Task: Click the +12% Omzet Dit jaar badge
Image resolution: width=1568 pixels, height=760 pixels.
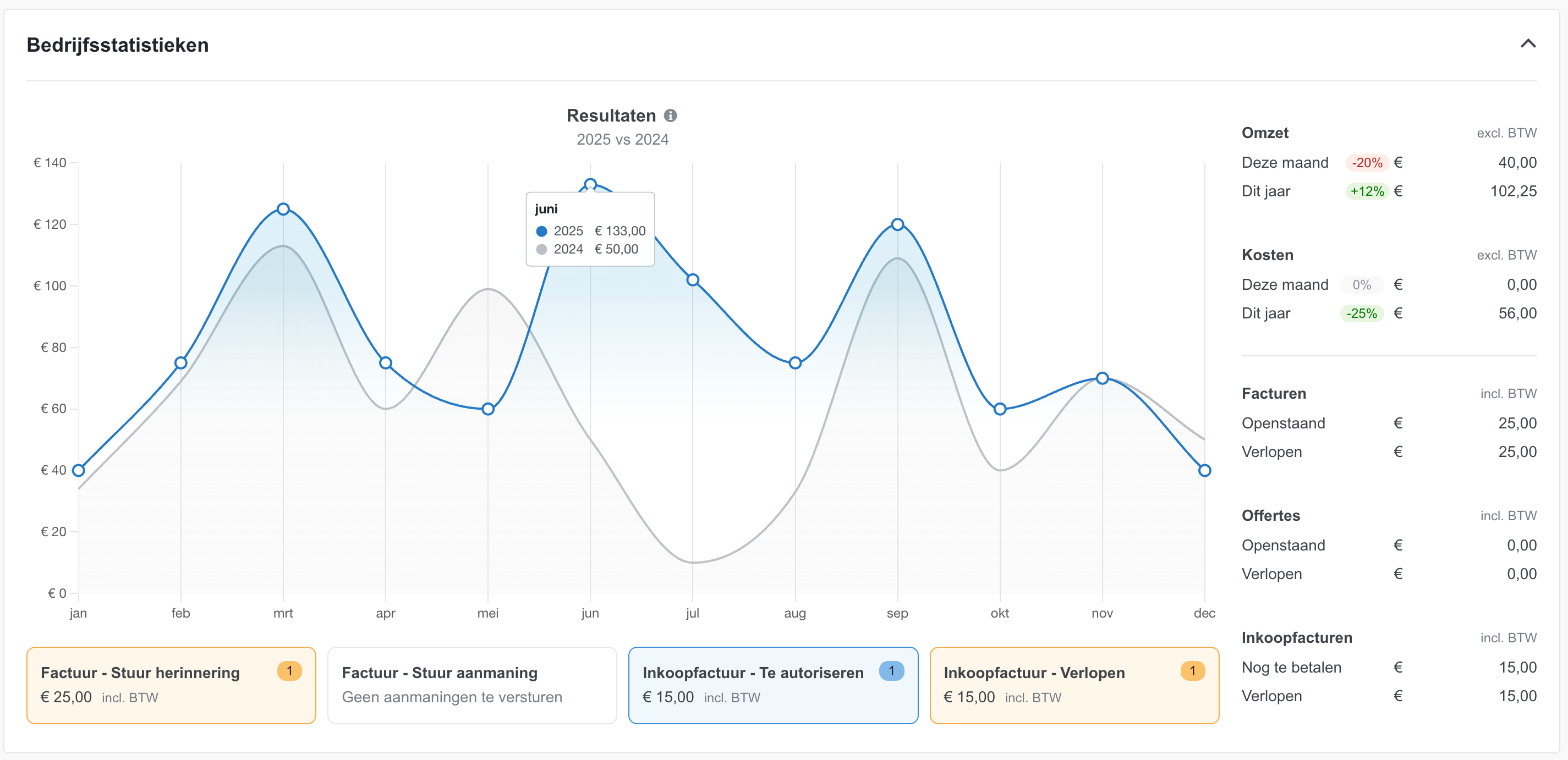Action: (1367, 192)
